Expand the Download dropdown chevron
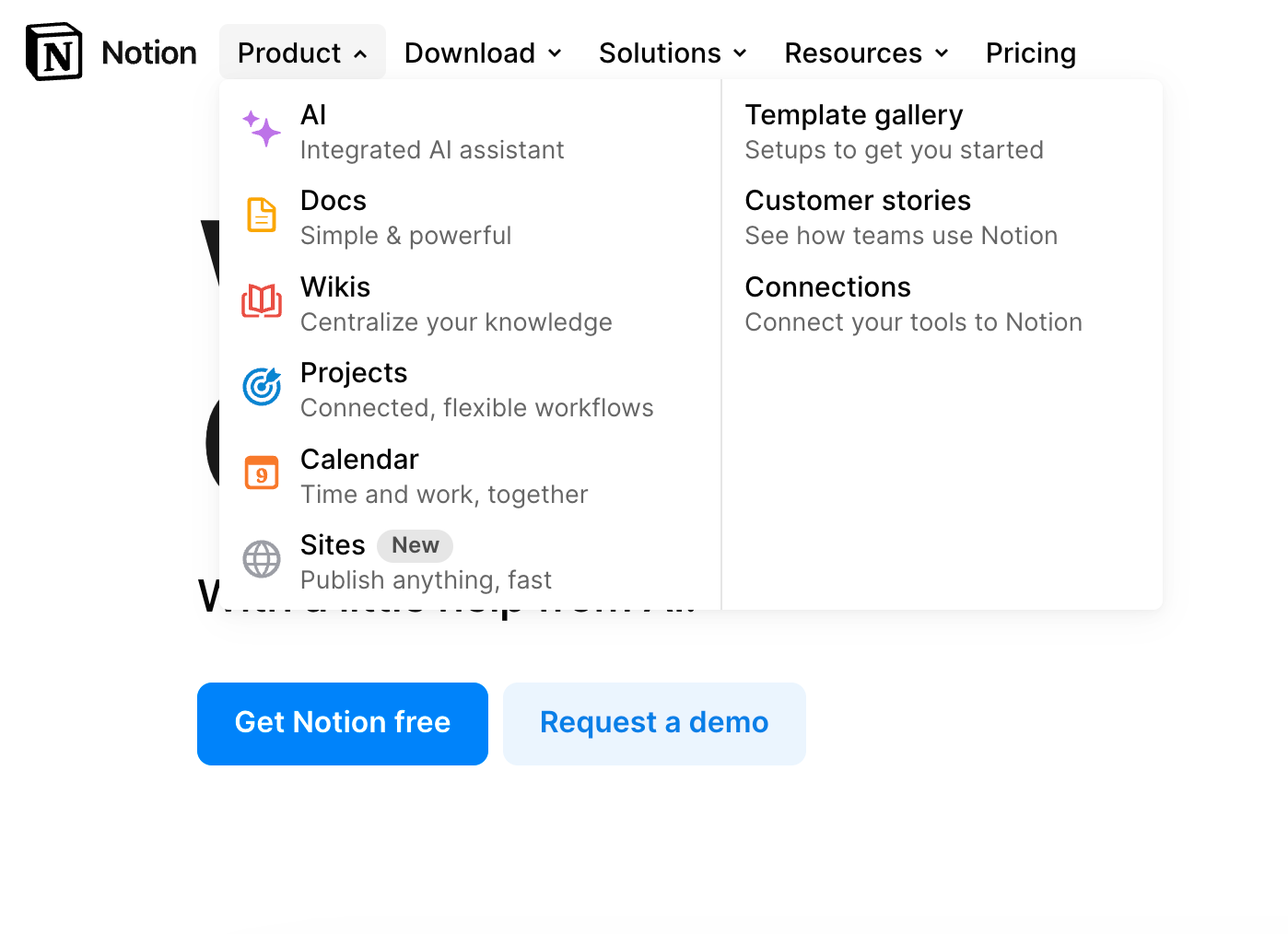Viewport: 1288px width, 934px height. [x=555, y=53]
